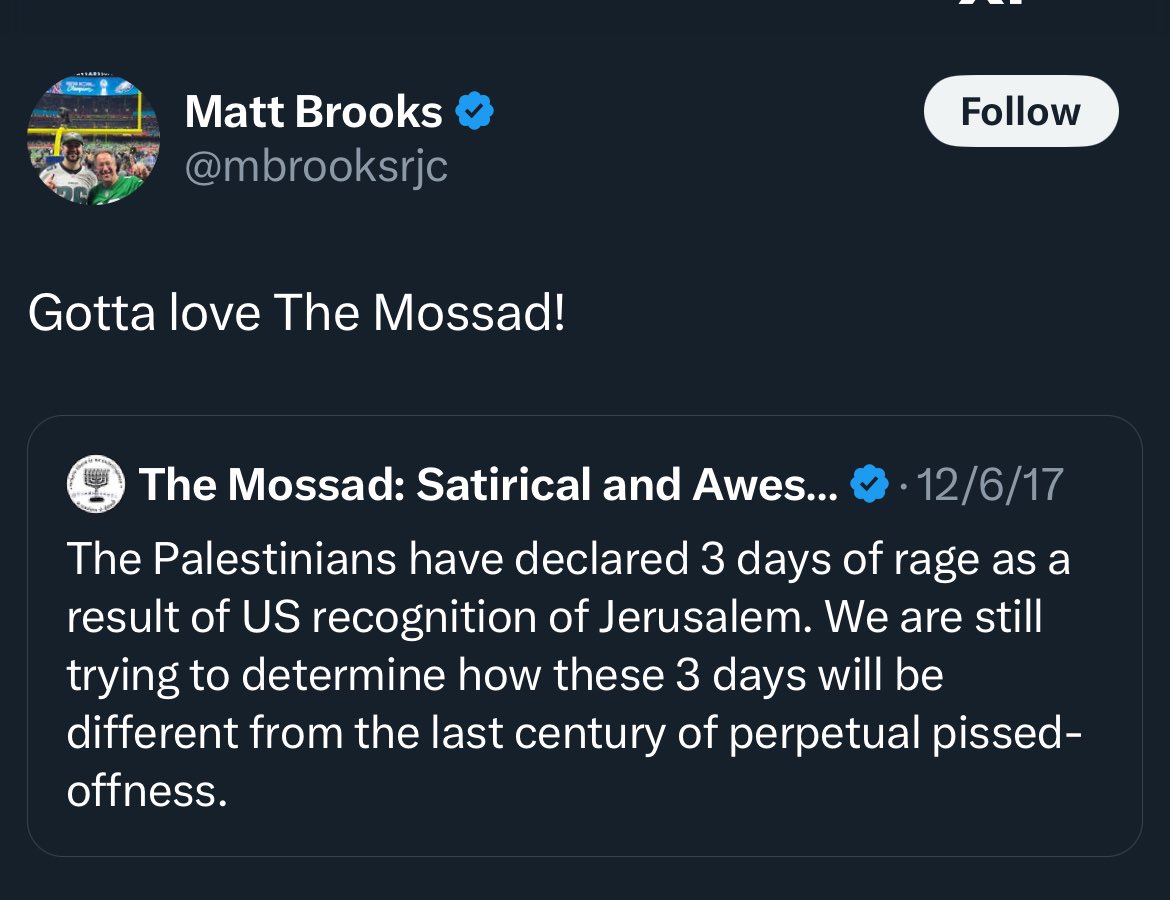Open The Mossad: Satirical and Awes... account name
The height and width of the screenshot is (900, 1170).
pos(488,485)
